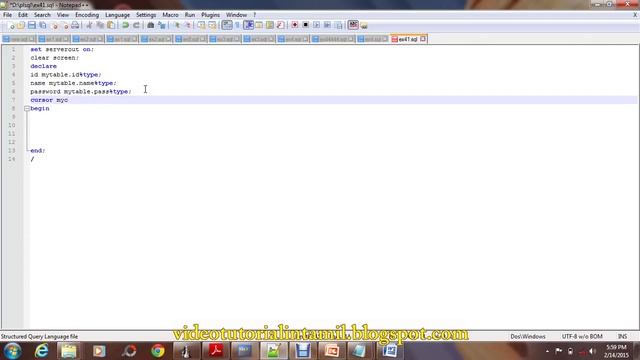Click the Play recorded macro icon
This screenshot has width=640, height=360.
click(x=316, y=25)
